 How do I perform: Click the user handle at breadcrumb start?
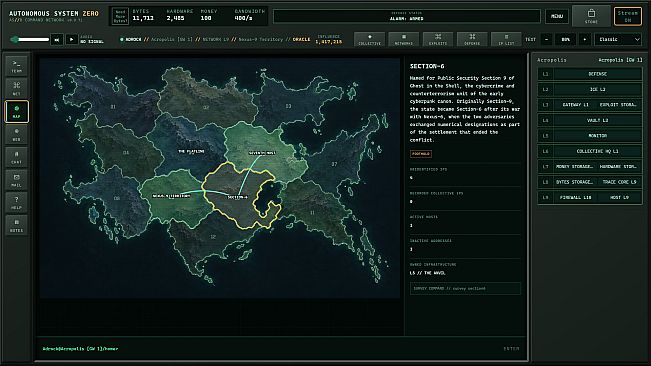[x=133, y=39]
